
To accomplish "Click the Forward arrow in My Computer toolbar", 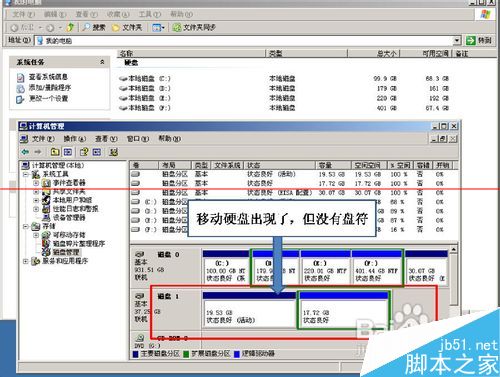I will click(50, 27).
